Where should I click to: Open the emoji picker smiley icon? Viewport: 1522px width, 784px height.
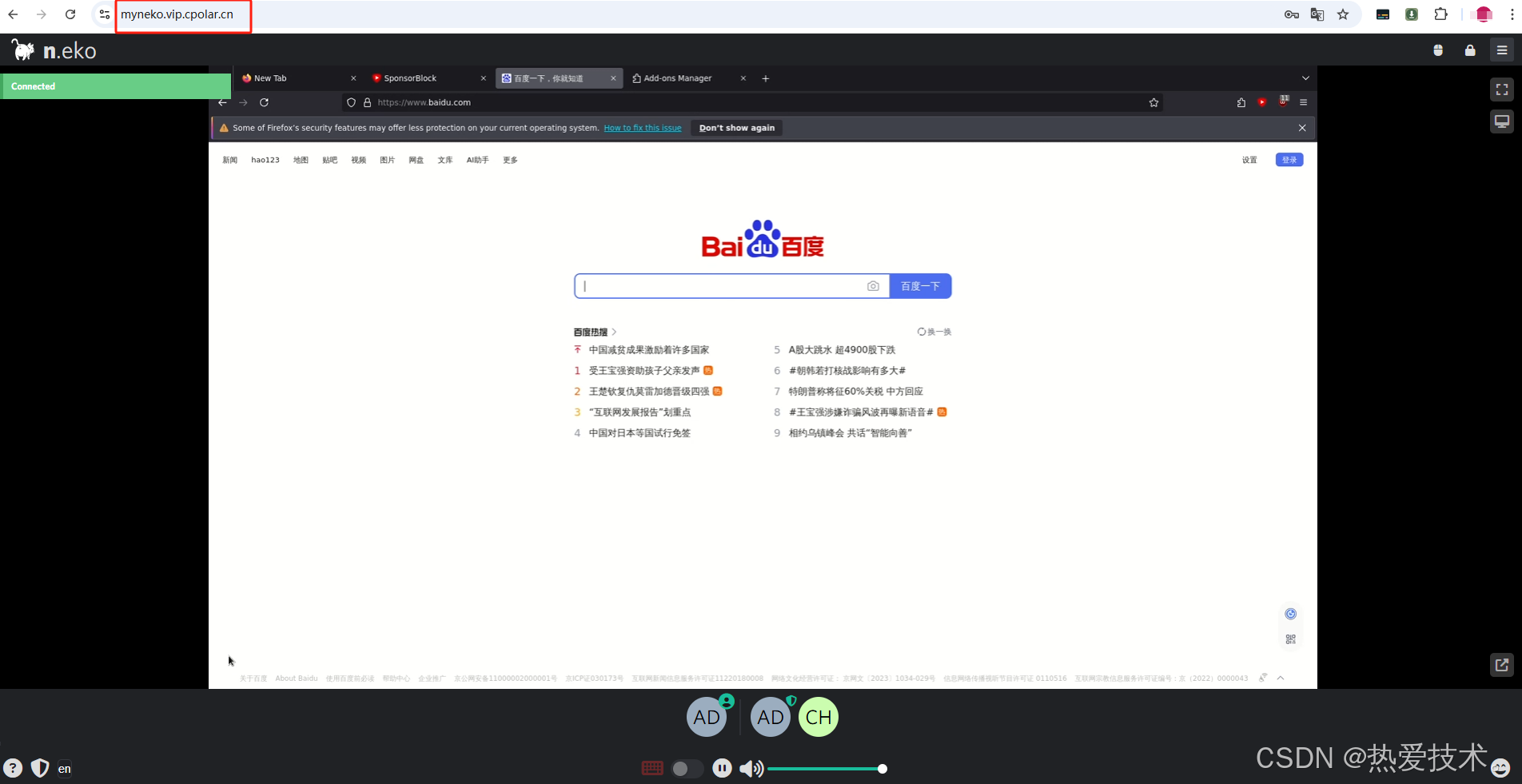click(x=1500, y=768)
